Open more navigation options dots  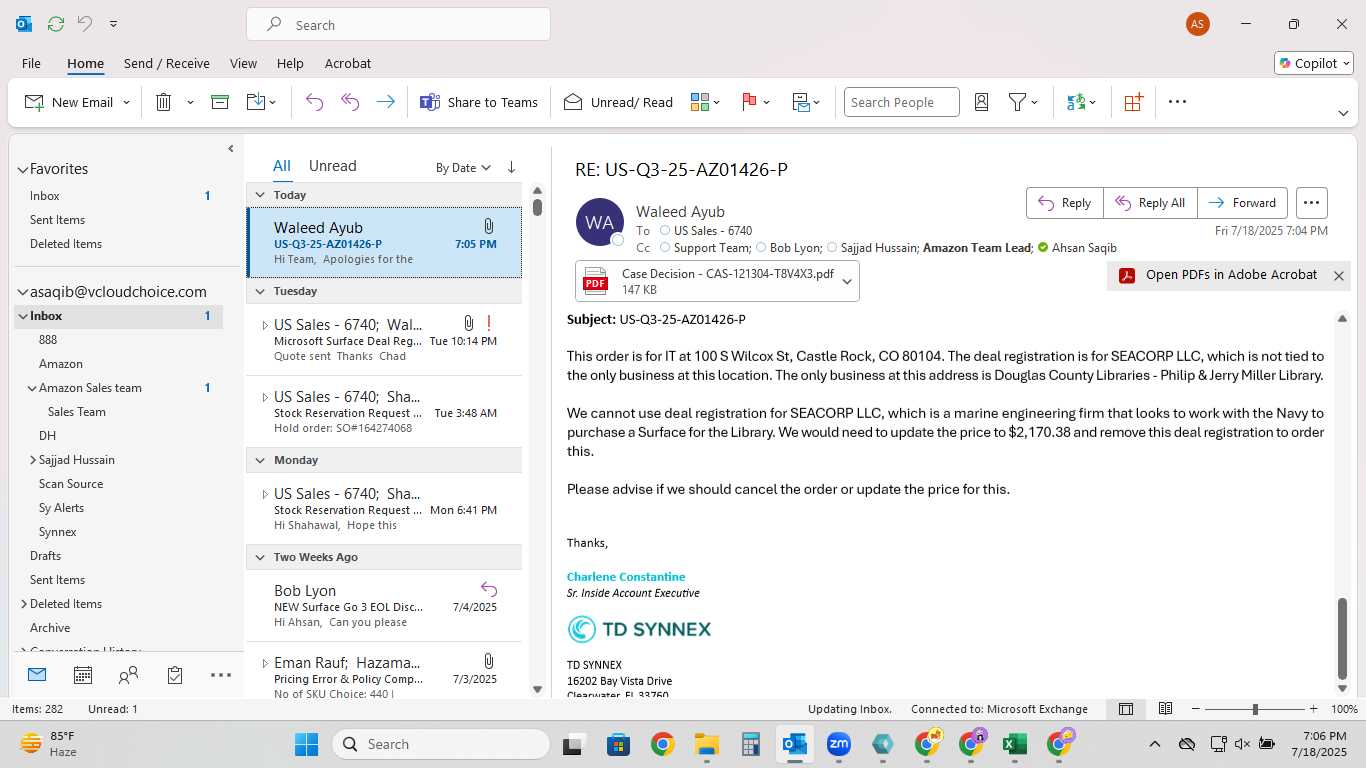(x=221, y=675)
